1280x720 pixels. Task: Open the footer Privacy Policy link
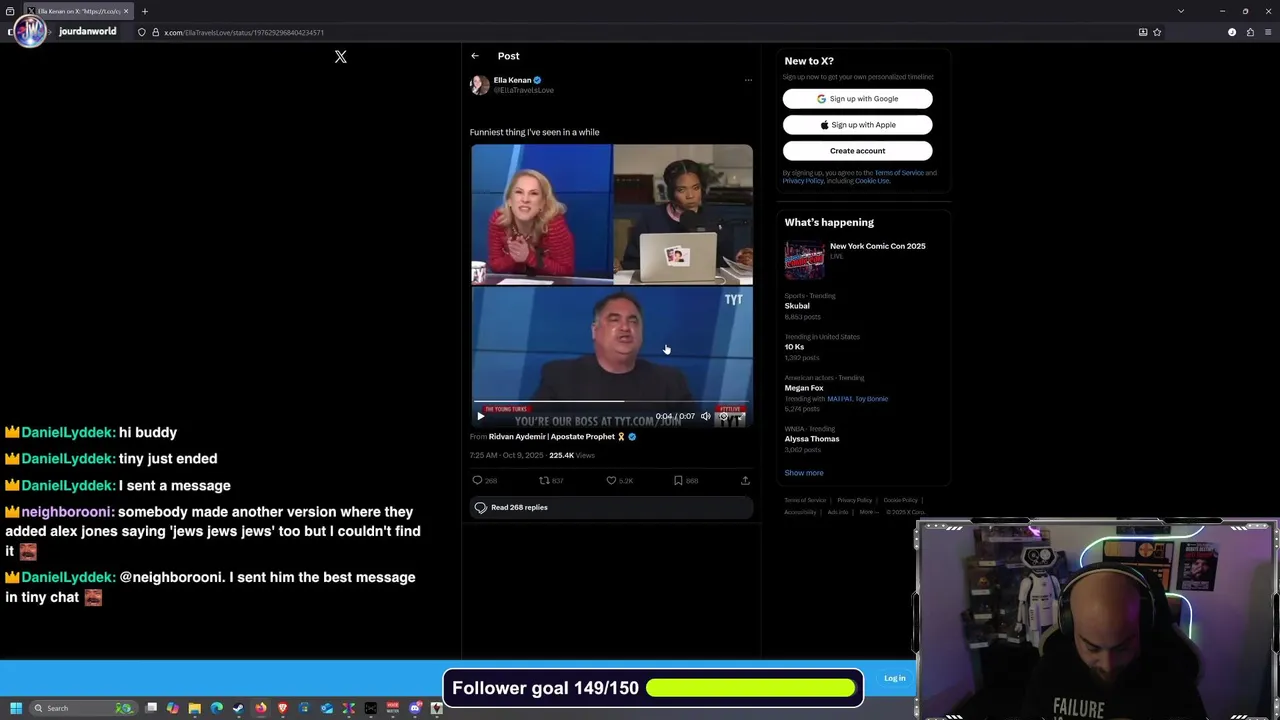pyautogui.click(x=855, y=500)
